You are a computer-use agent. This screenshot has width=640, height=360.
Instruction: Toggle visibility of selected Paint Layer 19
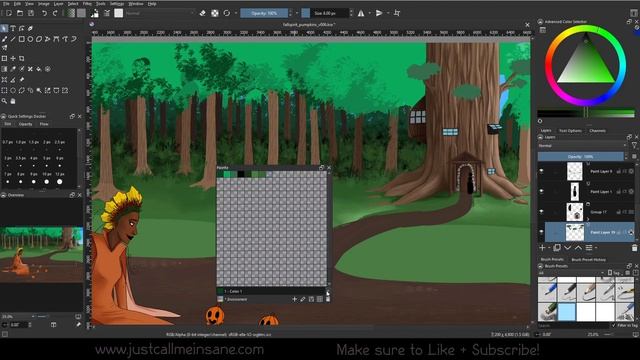tap(542, 232)
